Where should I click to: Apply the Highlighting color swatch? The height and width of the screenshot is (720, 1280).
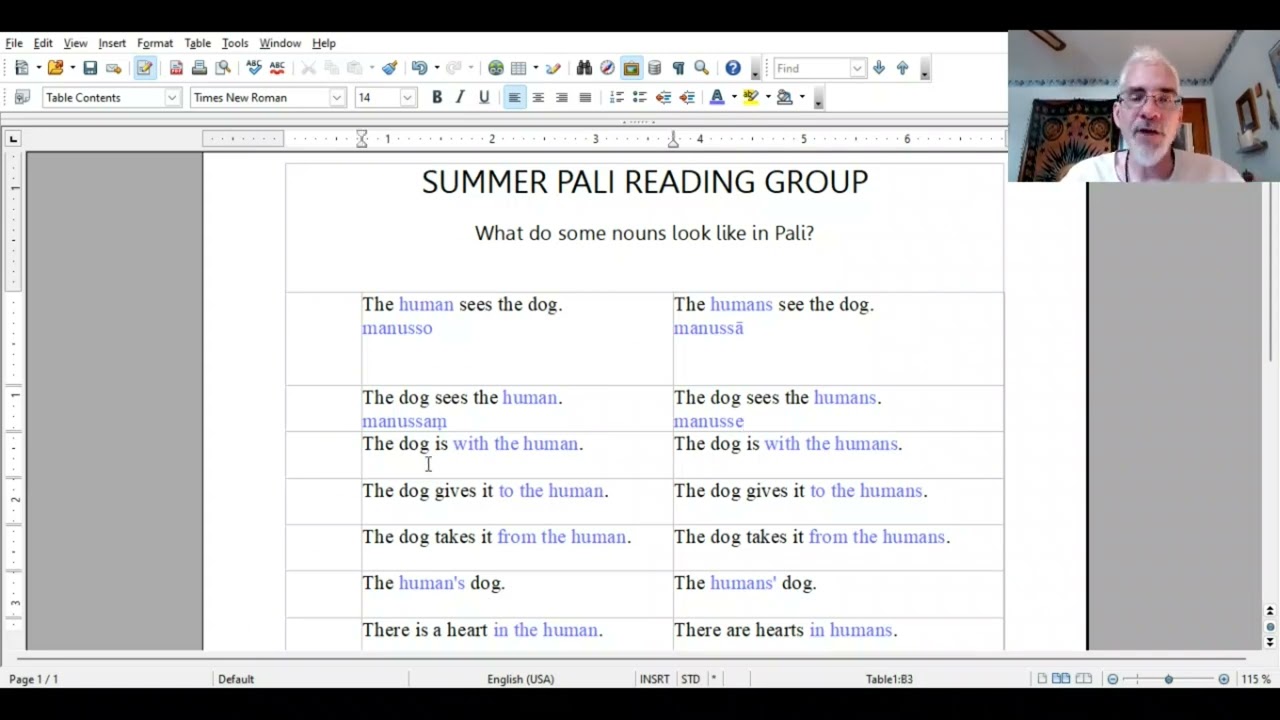[751, 97]
